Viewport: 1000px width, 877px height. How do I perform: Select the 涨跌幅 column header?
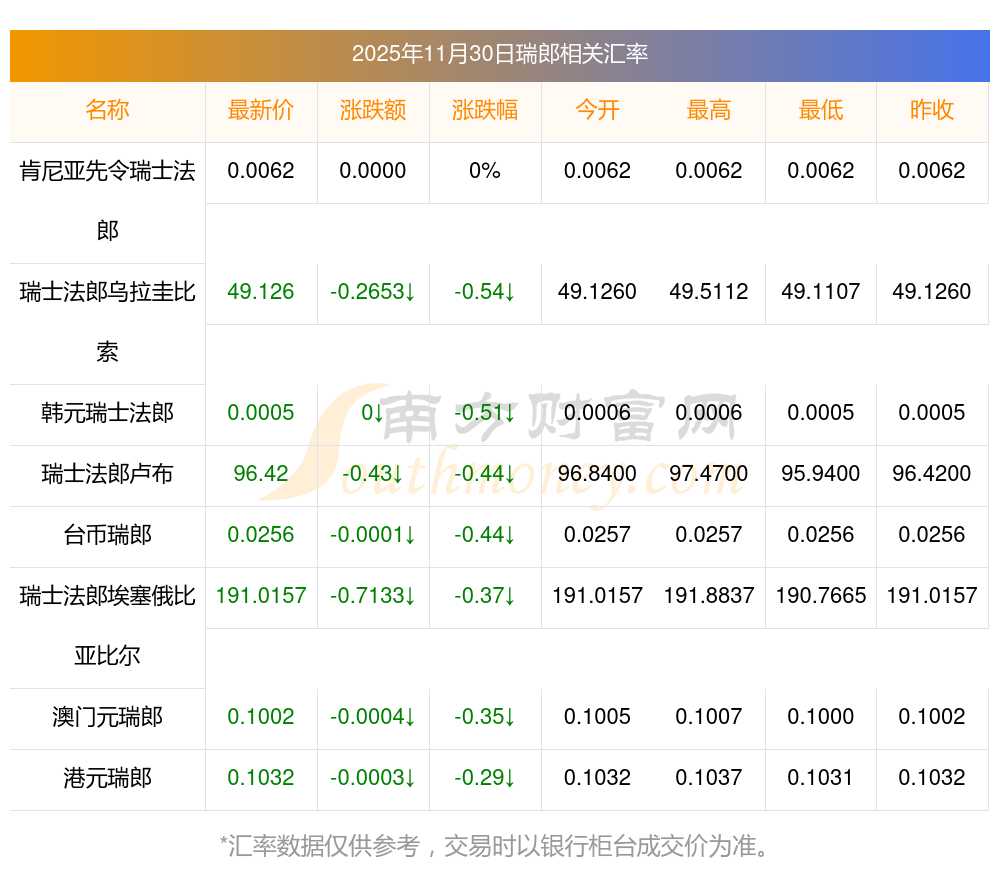[x=485, y=111]
